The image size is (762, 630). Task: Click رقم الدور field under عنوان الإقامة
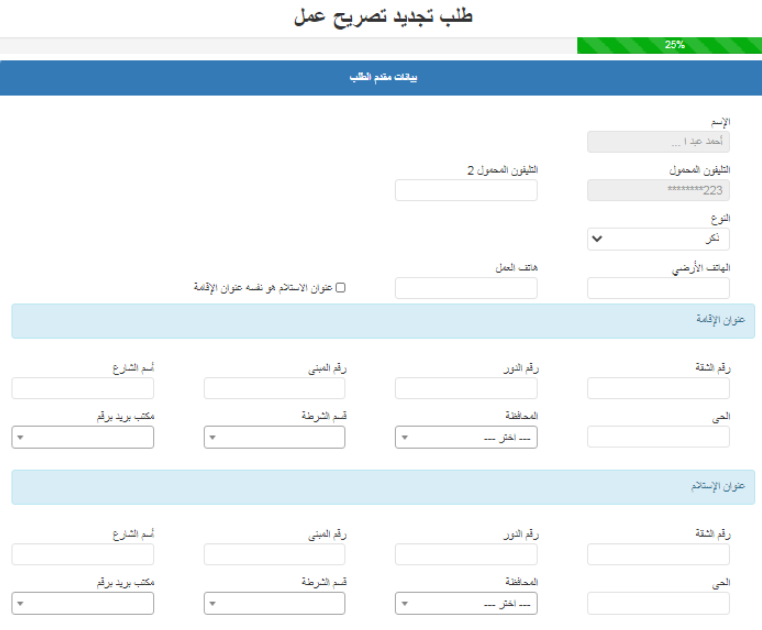click(x=466, y=388)
